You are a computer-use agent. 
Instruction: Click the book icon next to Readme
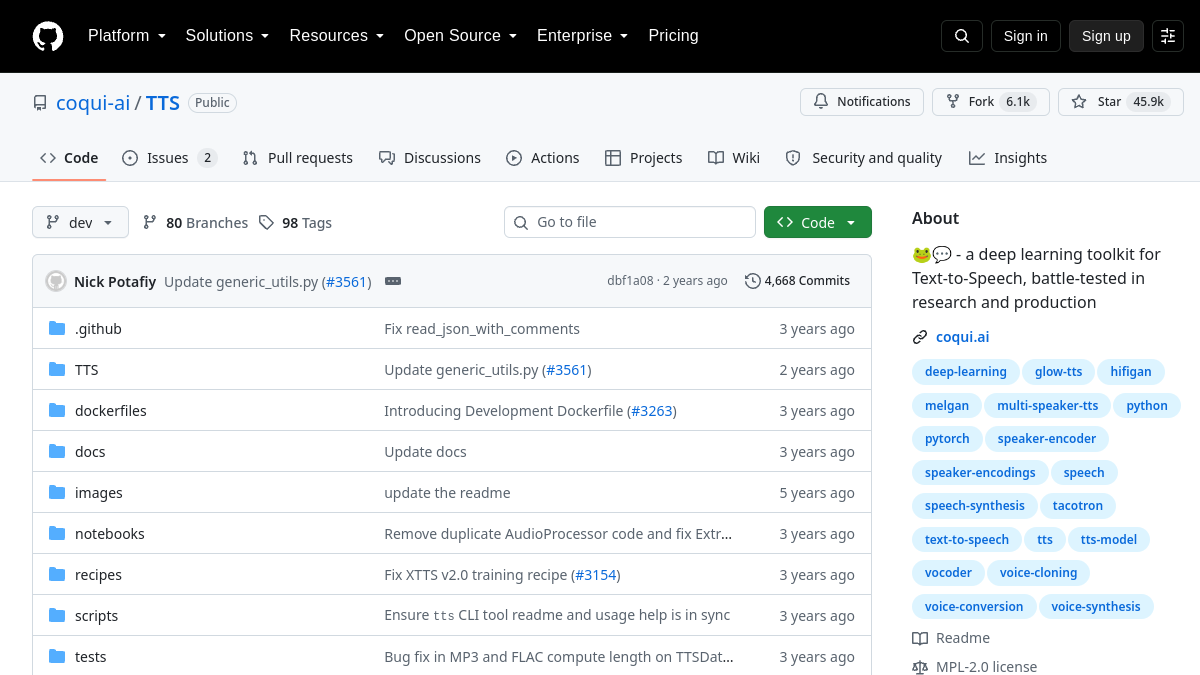click(920, 638)
